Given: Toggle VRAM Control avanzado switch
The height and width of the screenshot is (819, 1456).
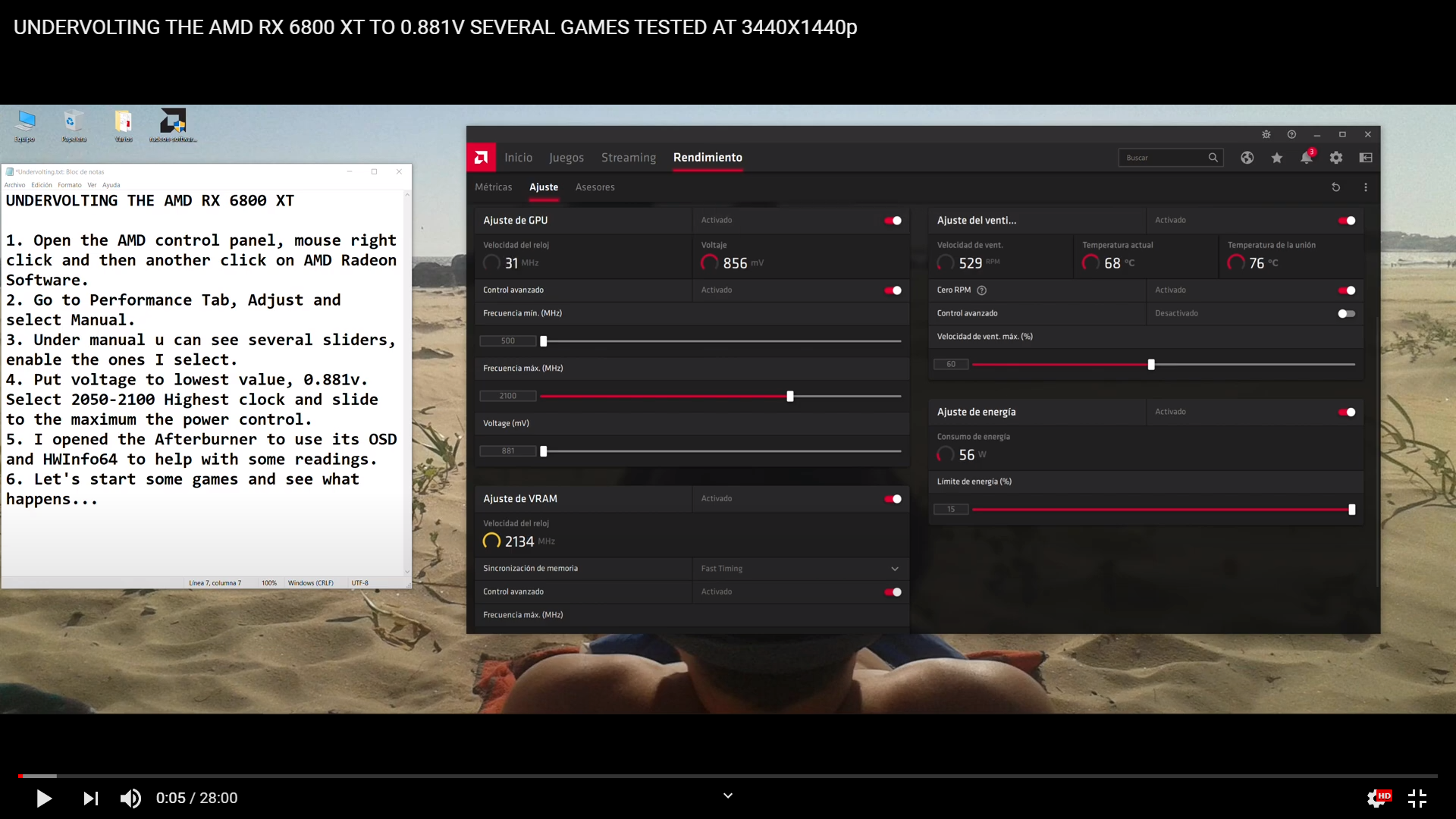Looking at the screenshot, I should tap(893, 592).
